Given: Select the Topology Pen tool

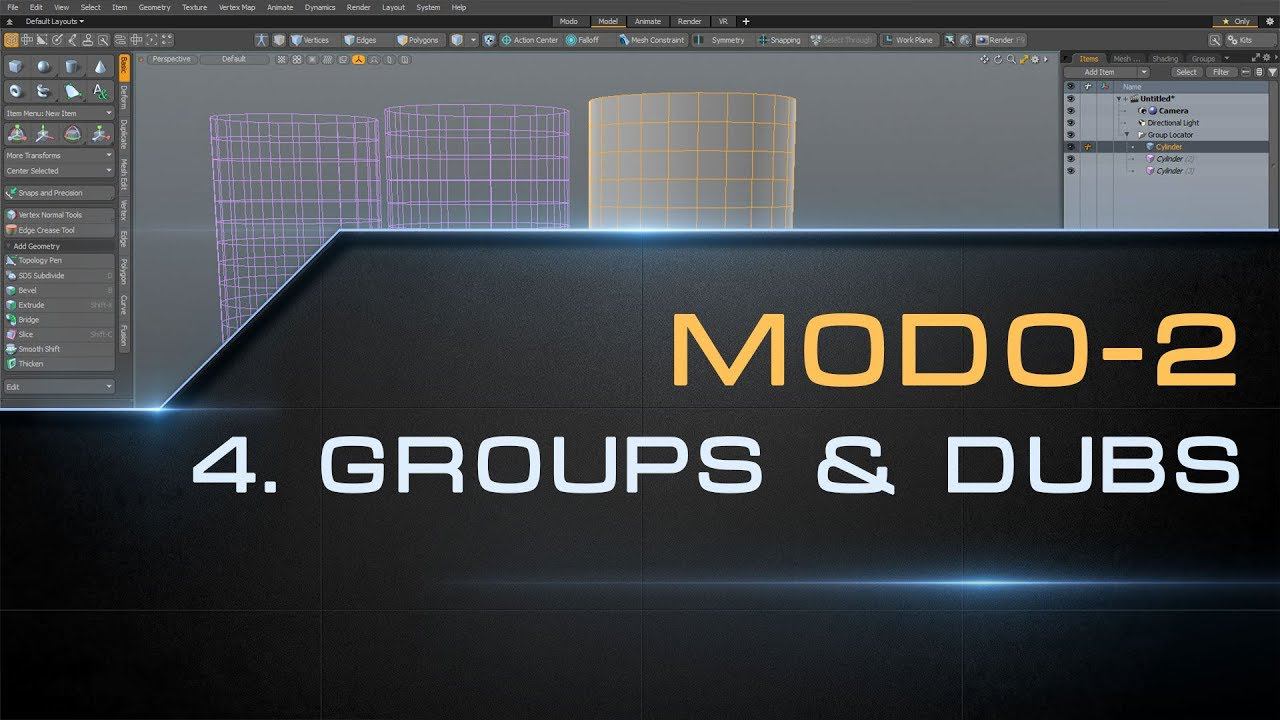Looking at the screenshot, I should (59, 260).
